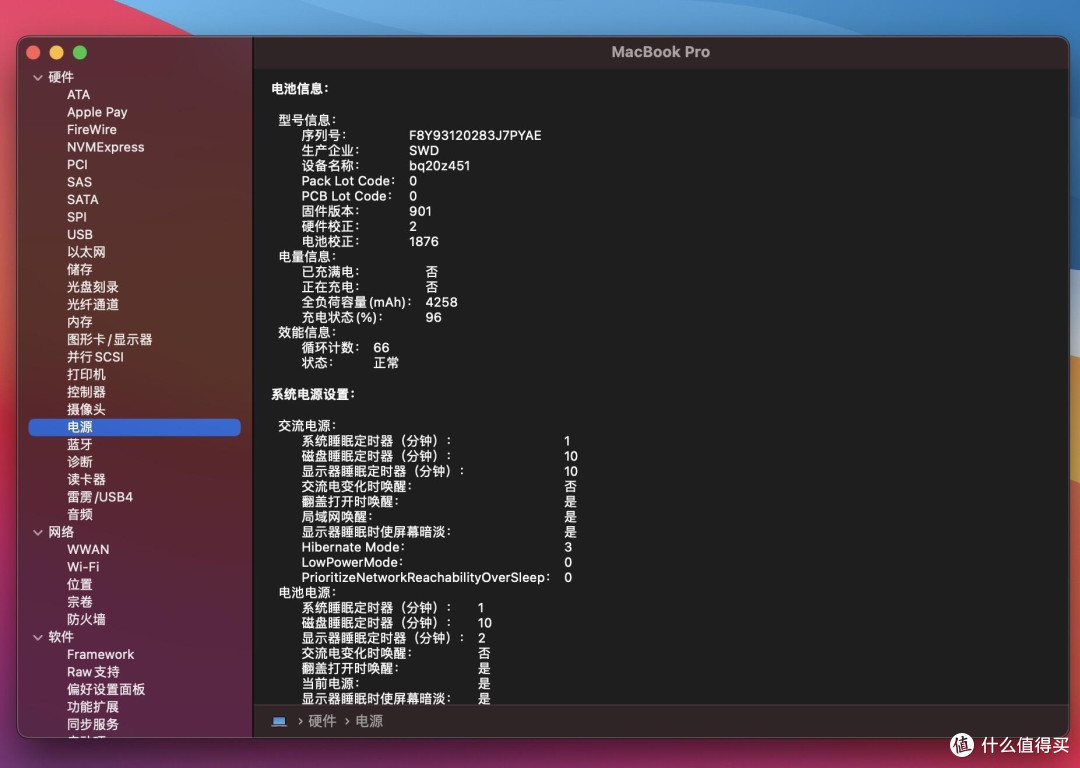Select 并行 SCSI in the sidebar
1080x768 pixels.
(x=95, y=357)
